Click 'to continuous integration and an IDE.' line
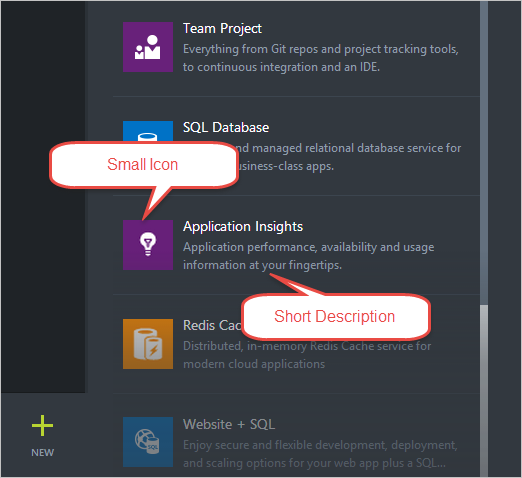Screen dimensions: 522x478 [281, 67]
